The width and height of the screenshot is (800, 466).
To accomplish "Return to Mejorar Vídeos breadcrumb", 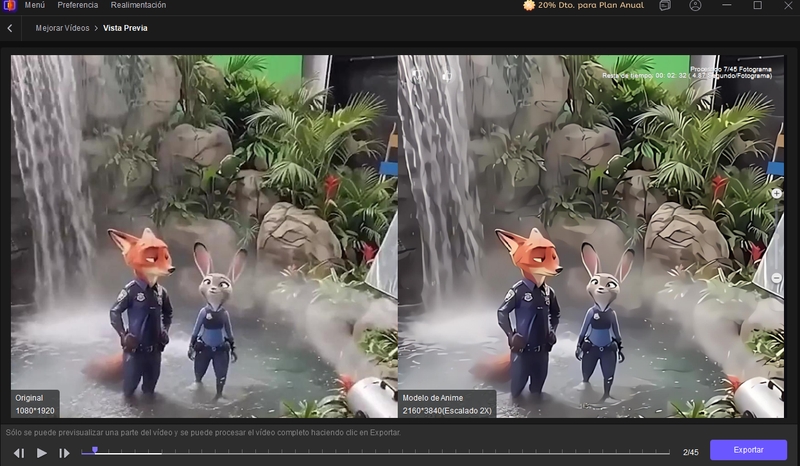I will 62,28.
